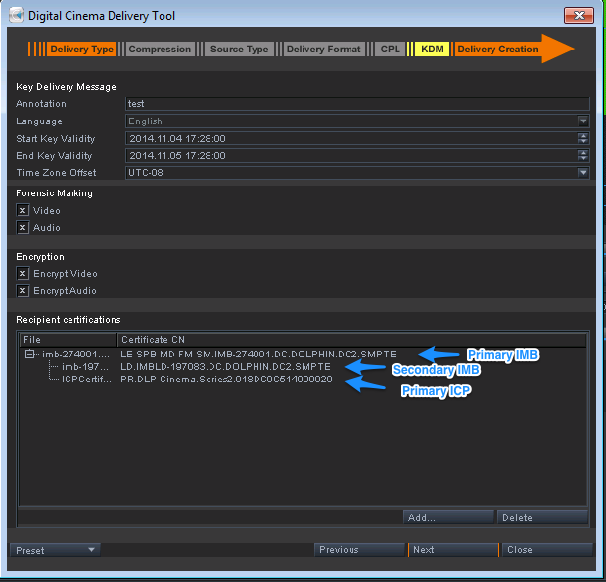
Task: Collapse the imb-274001 certificate tree node
Action: [31, 354]
